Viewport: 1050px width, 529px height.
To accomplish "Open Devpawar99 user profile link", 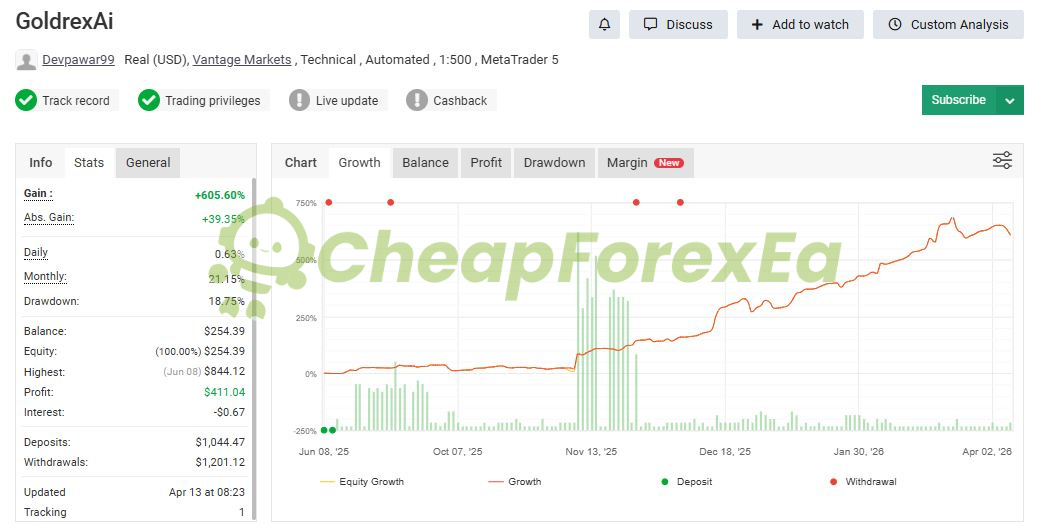I will (x=78, y=60).
